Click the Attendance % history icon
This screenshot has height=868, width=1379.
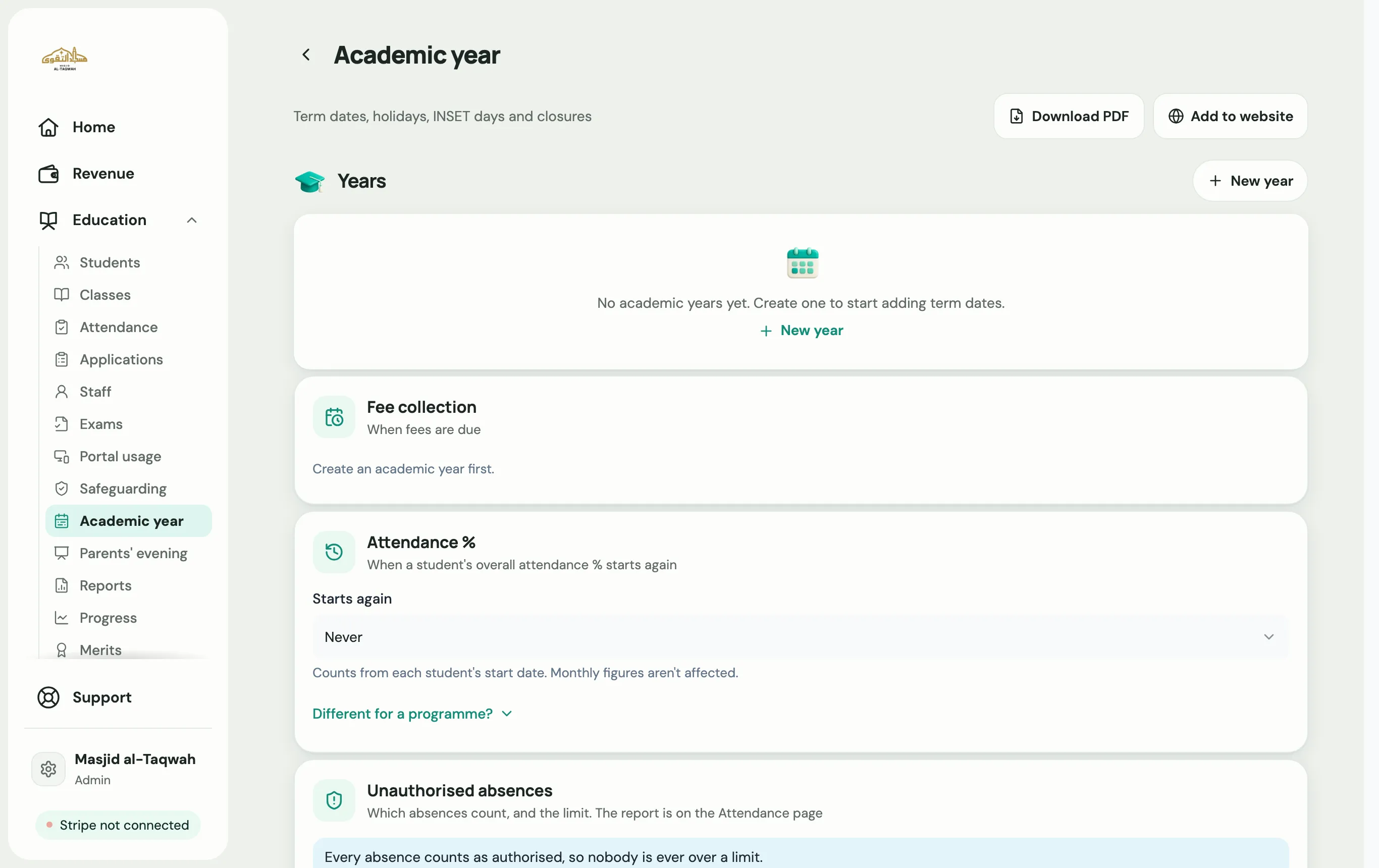pos(334,553)
